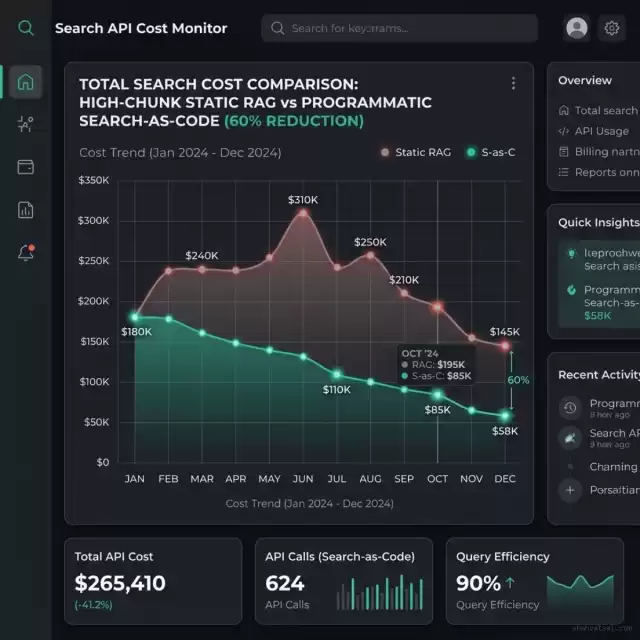
Task: Open the bar chart reports sidebar icon
Action: (x=25, y=210)
